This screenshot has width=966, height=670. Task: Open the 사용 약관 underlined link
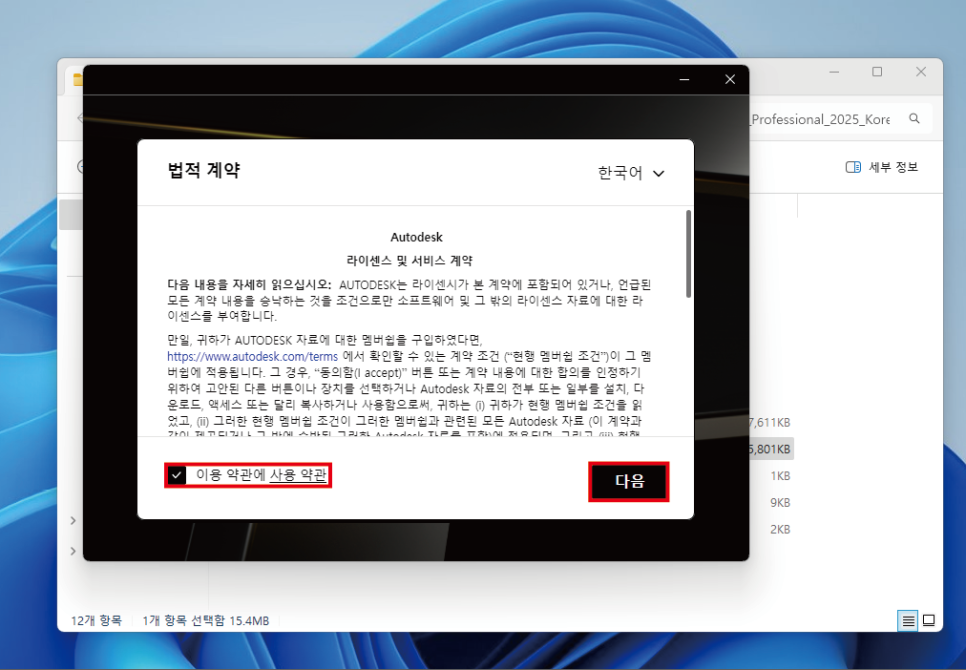(298, 475)
